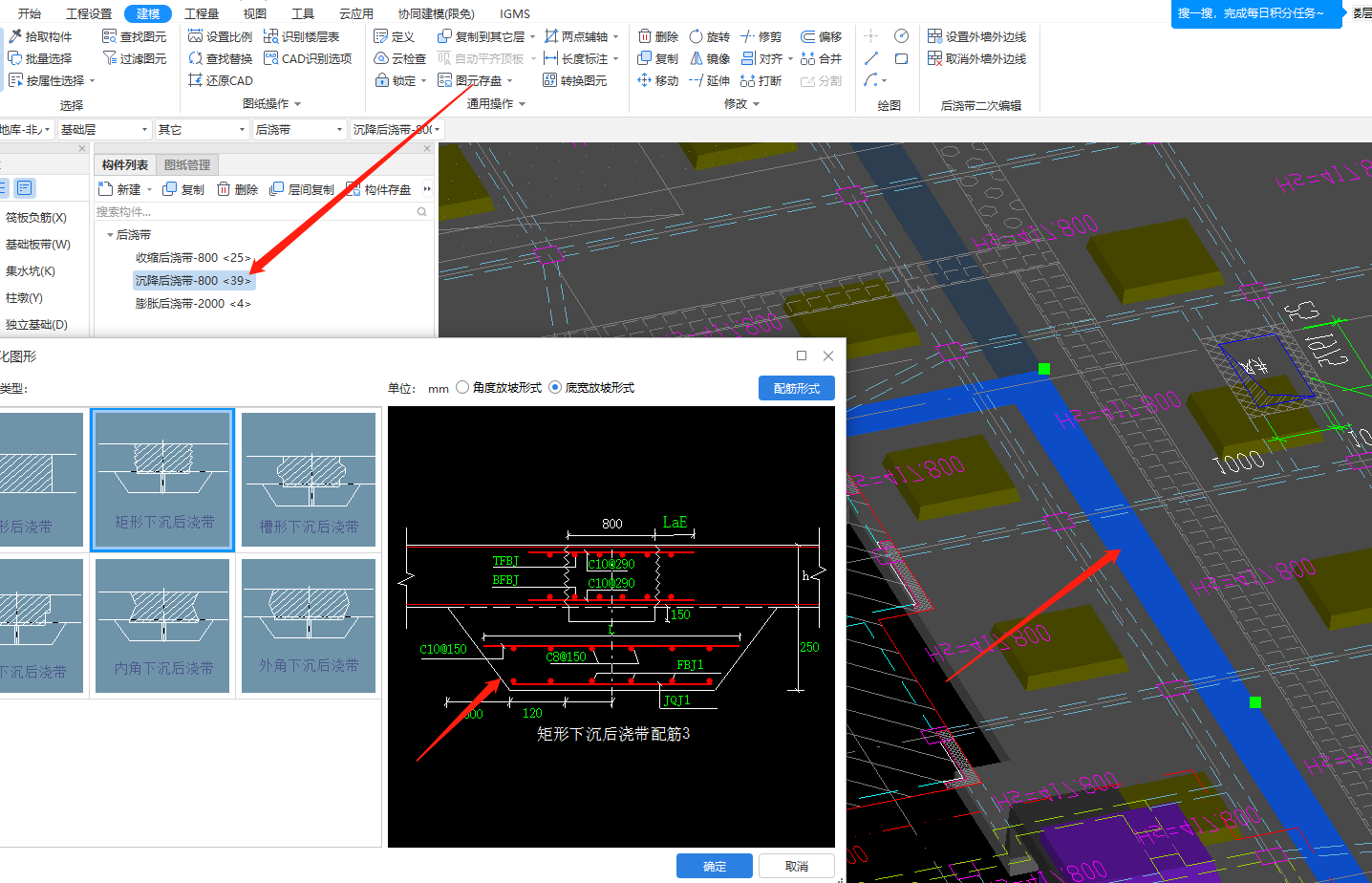
Task: Open the 基础层 floor dropdown
Action: [x=103, y=129]
